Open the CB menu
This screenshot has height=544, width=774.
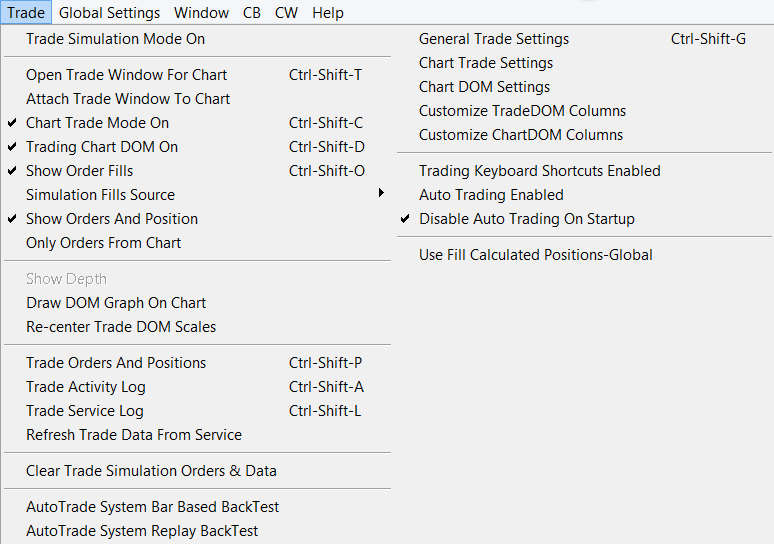click(252, 13)
